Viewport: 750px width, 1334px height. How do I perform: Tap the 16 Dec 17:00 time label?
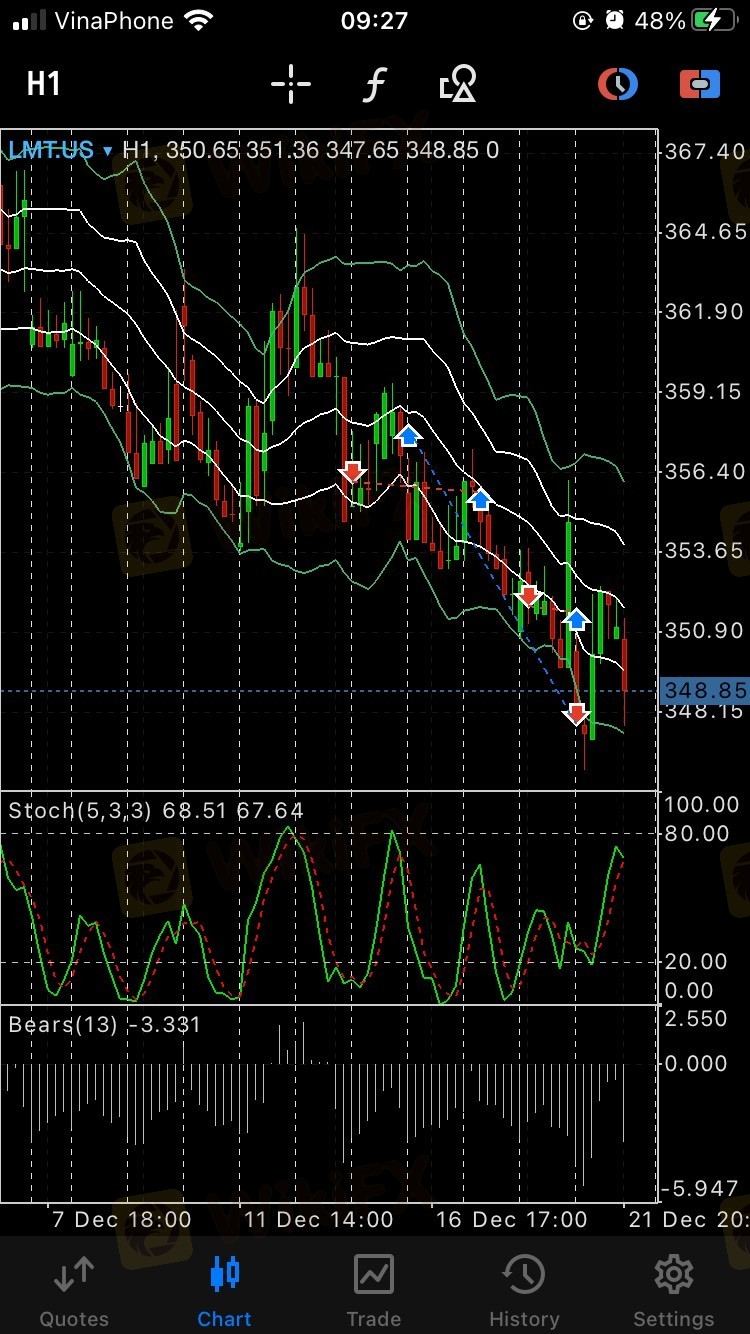pyautogui.click(x=512, y=1219)
